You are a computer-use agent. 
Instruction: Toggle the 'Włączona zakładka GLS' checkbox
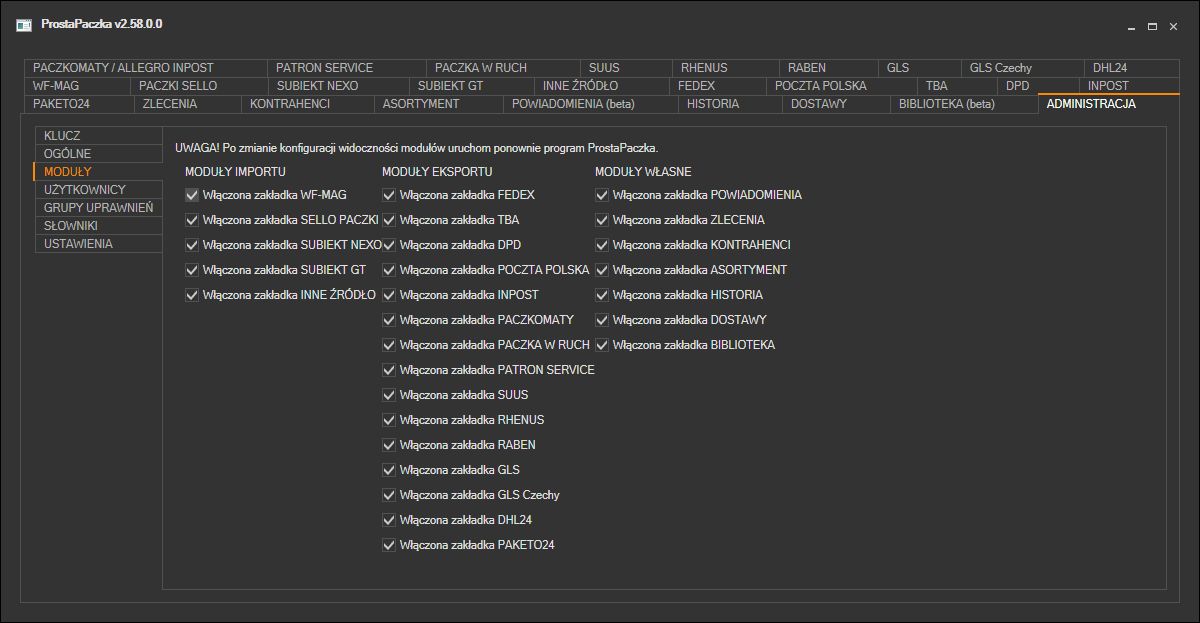[x=389, y=470]
